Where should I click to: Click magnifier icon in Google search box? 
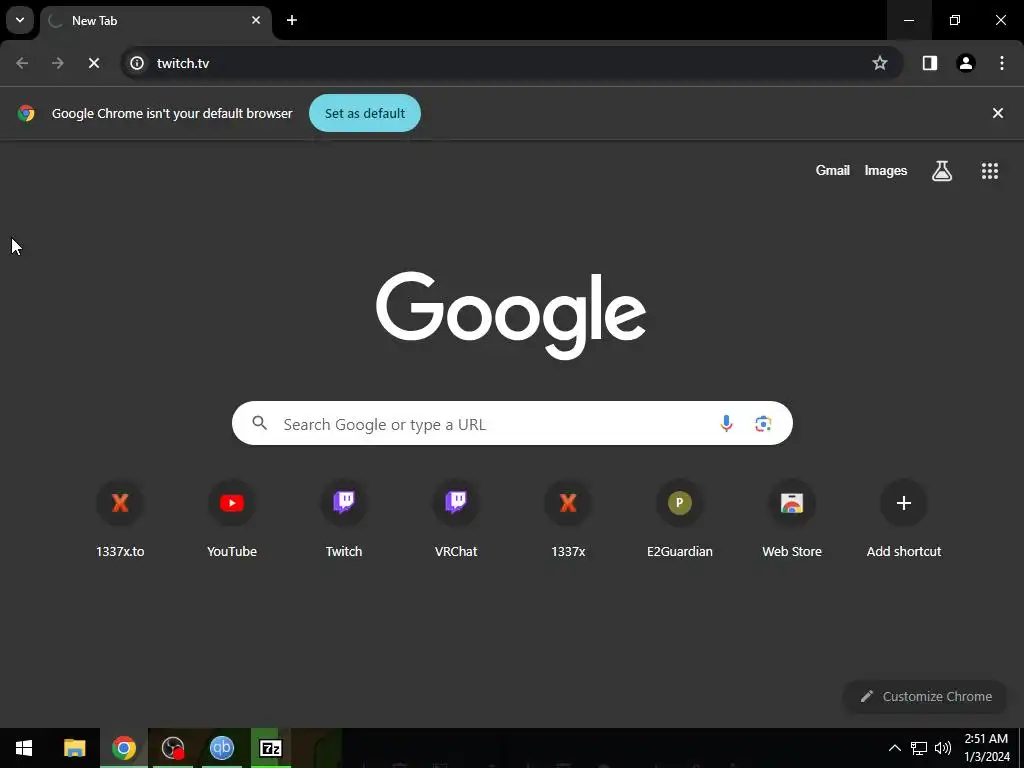pyautogui.click(x=260, y=423)
